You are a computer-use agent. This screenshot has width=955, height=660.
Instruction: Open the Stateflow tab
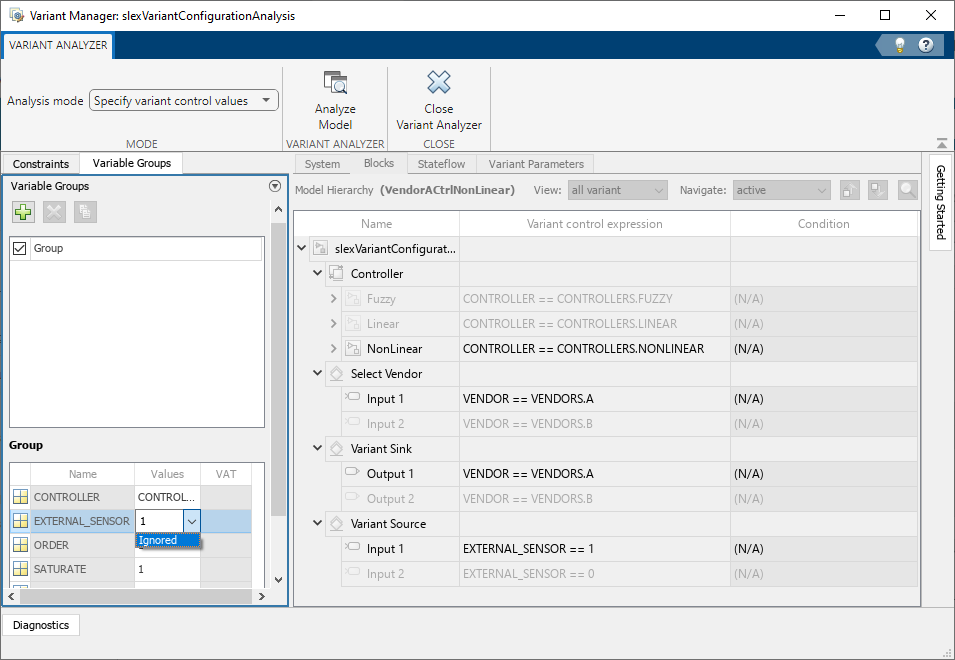(x=441, y=163)
